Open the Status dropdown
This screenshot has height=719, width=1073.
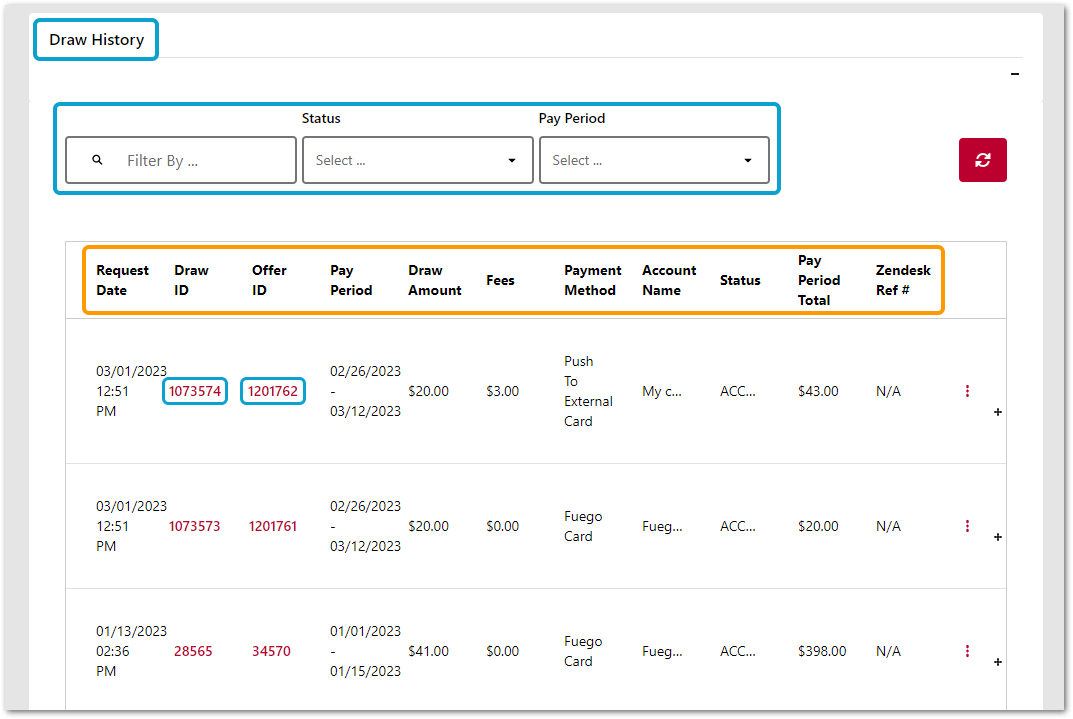[417, 160]
